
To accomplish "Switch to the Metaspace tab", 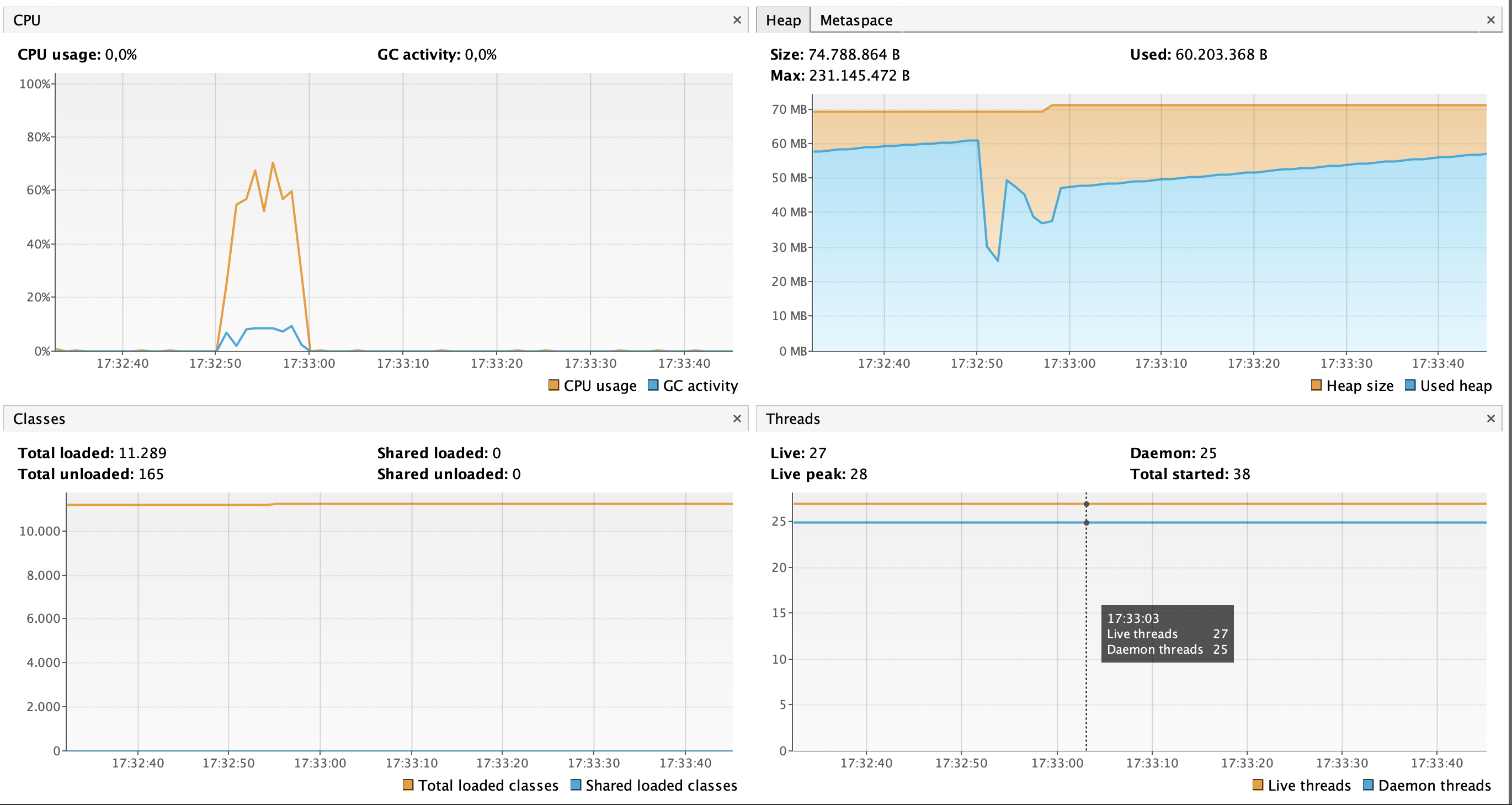I will pyautogui.click(x=856, y=20).
